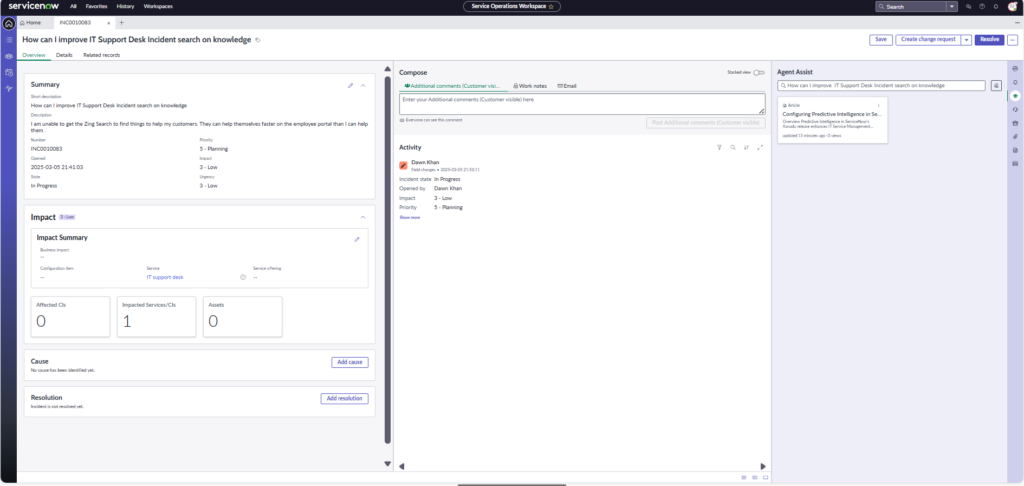Click the Additional comments text field
The height and width of the screenshot is (486, 1024).
coord(581,104)
